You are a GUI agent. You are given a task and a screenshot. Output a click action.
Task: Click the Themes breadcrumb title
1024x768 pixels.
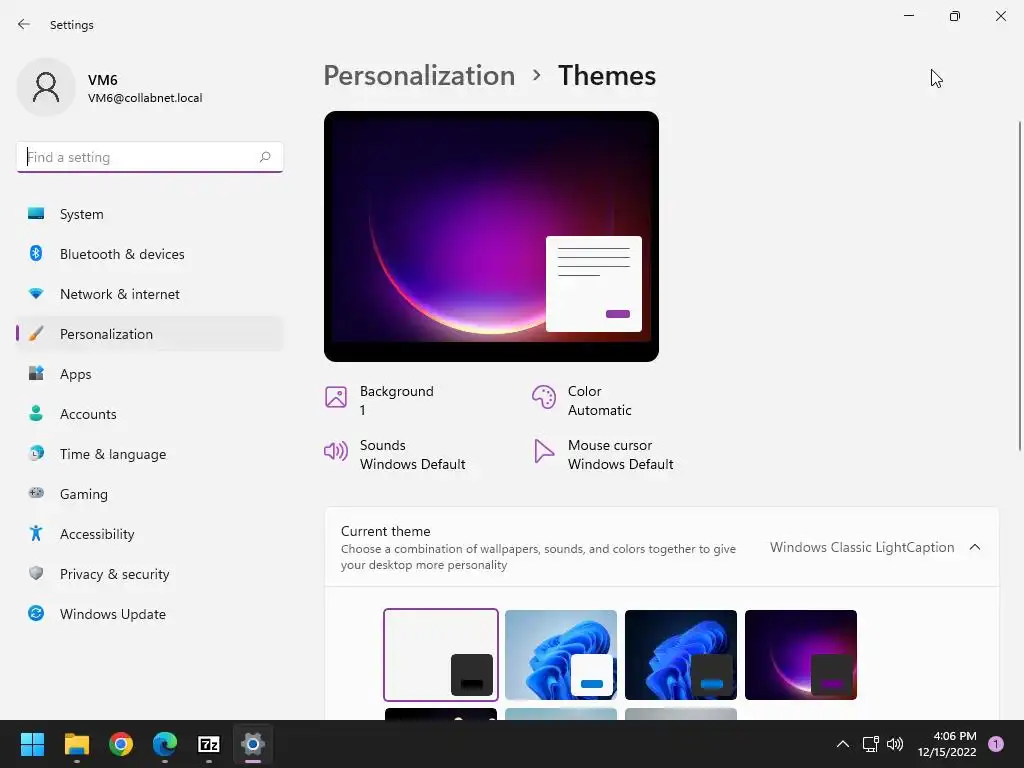pos(607,76)
